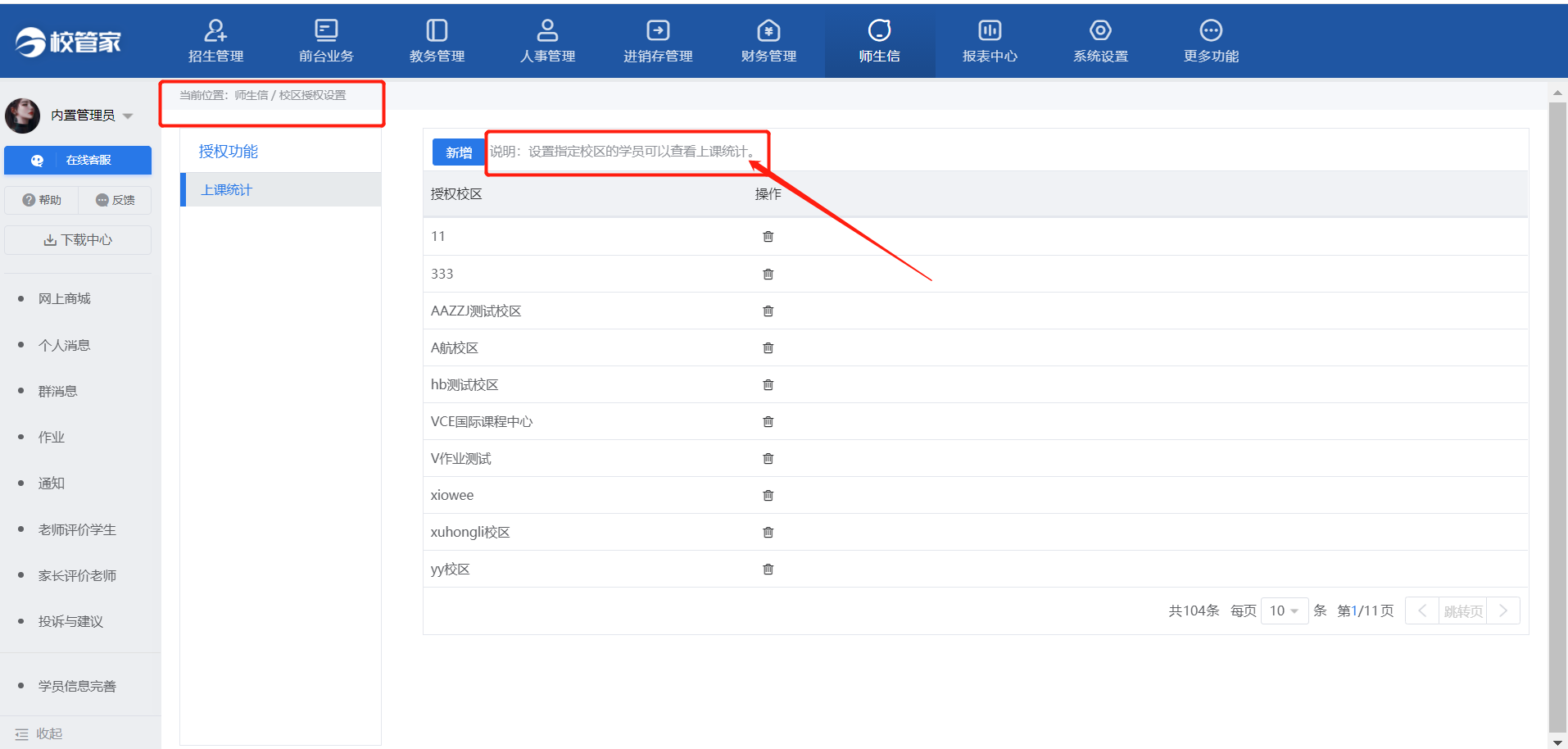The width and height of the screenshot is (1568, 749).
Task: Open 个人消息 sidebar item
Action: click(x=65, y=345)
